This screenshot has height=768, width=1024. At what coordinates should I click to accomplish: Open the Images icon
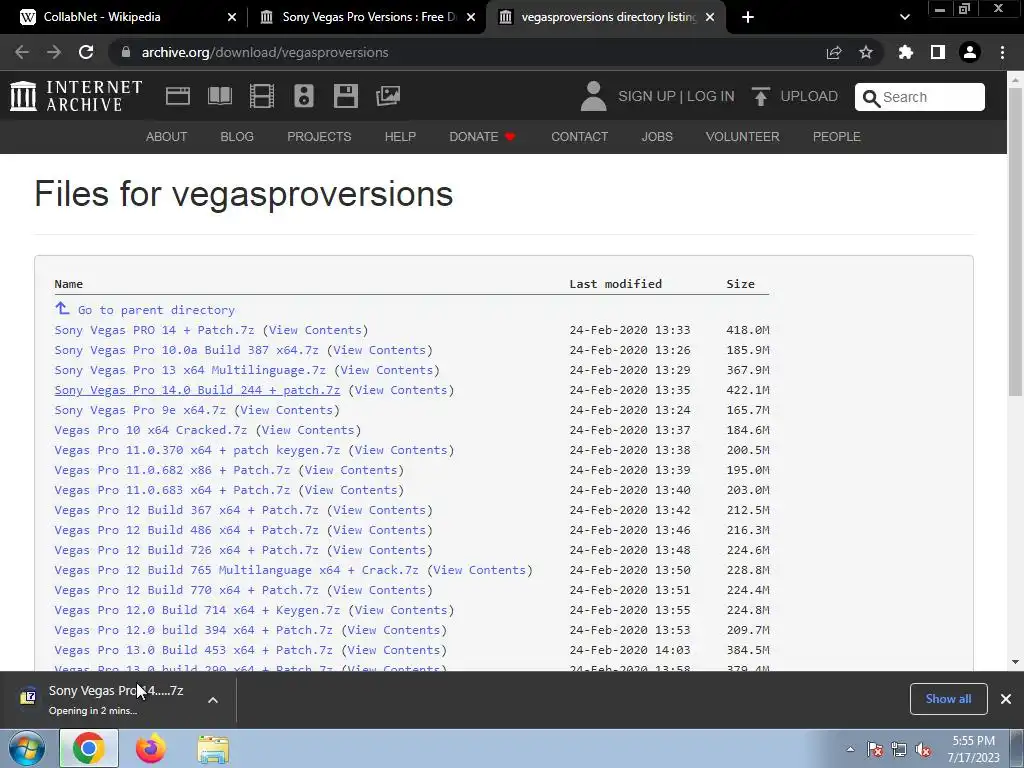click(388, 96)
